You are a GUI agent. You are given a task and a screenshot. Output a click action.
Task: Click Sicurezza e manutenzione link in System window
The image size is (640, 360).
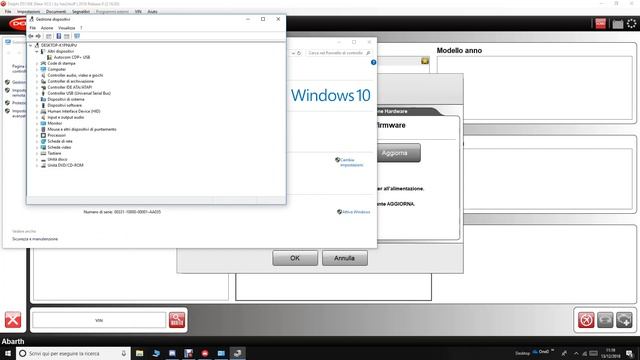[x=35, y=239]
